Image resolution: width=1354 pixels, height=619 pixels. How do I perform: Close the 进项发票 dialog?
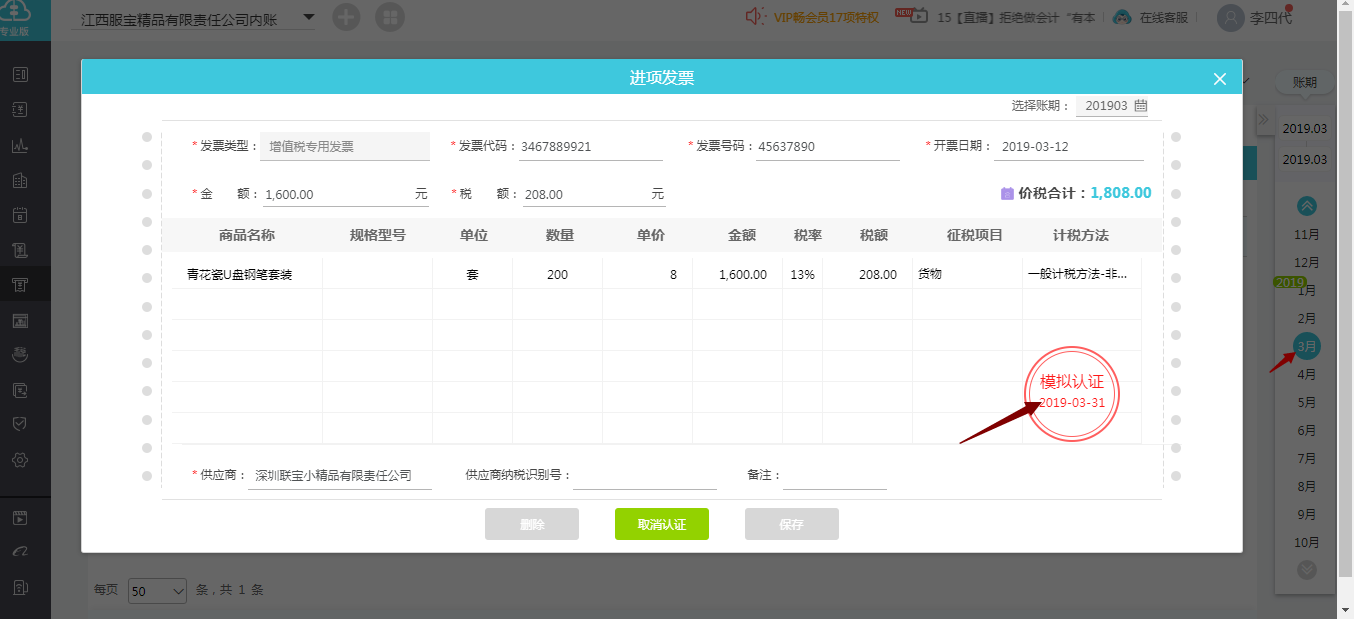click(x=1219, y=79)
